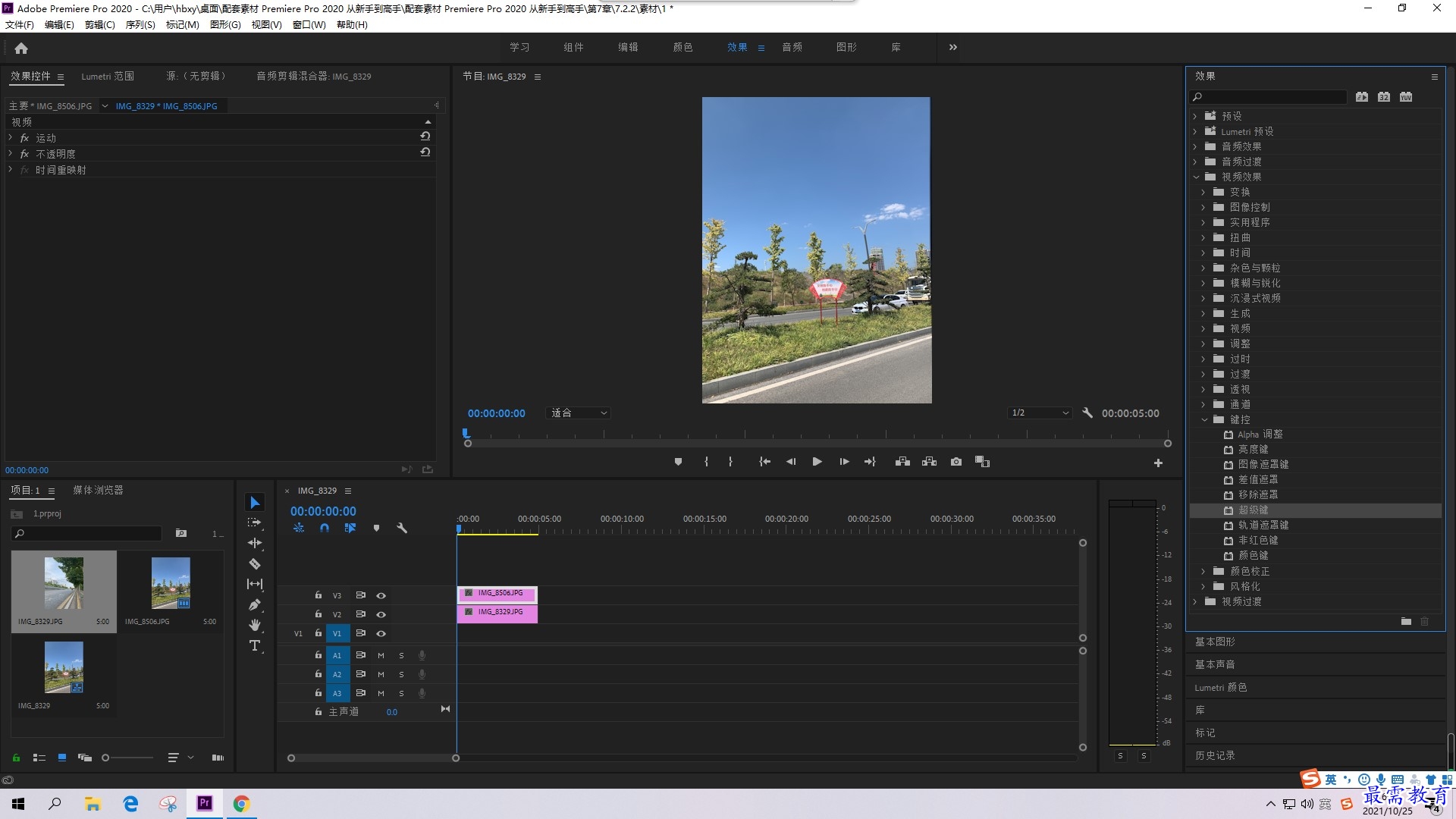The width and height of the screenshot is (1456, 819).
Task: Open the 文件(F) menu
Action: (20, 25)
